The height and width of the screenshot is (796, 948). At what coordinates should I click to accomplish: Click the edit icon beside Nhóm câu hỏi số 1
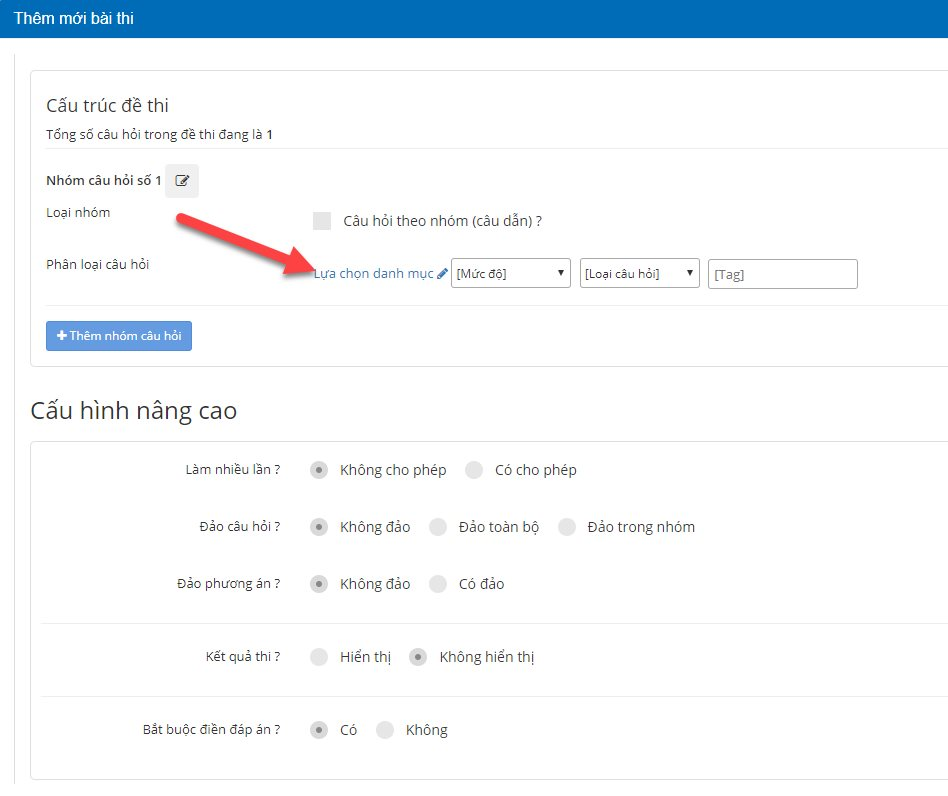pos(182,181)
